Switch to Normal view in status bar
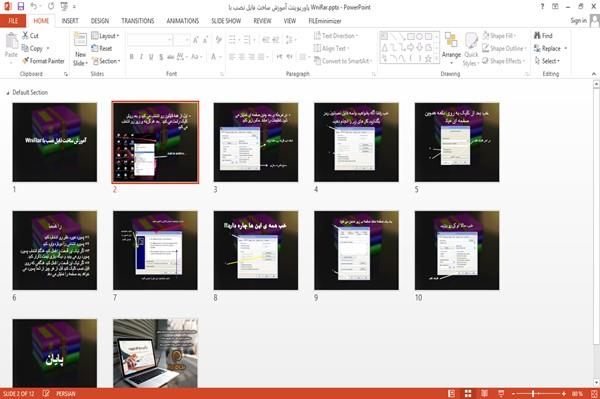This screenshot has width=600, height=399. 452,394
